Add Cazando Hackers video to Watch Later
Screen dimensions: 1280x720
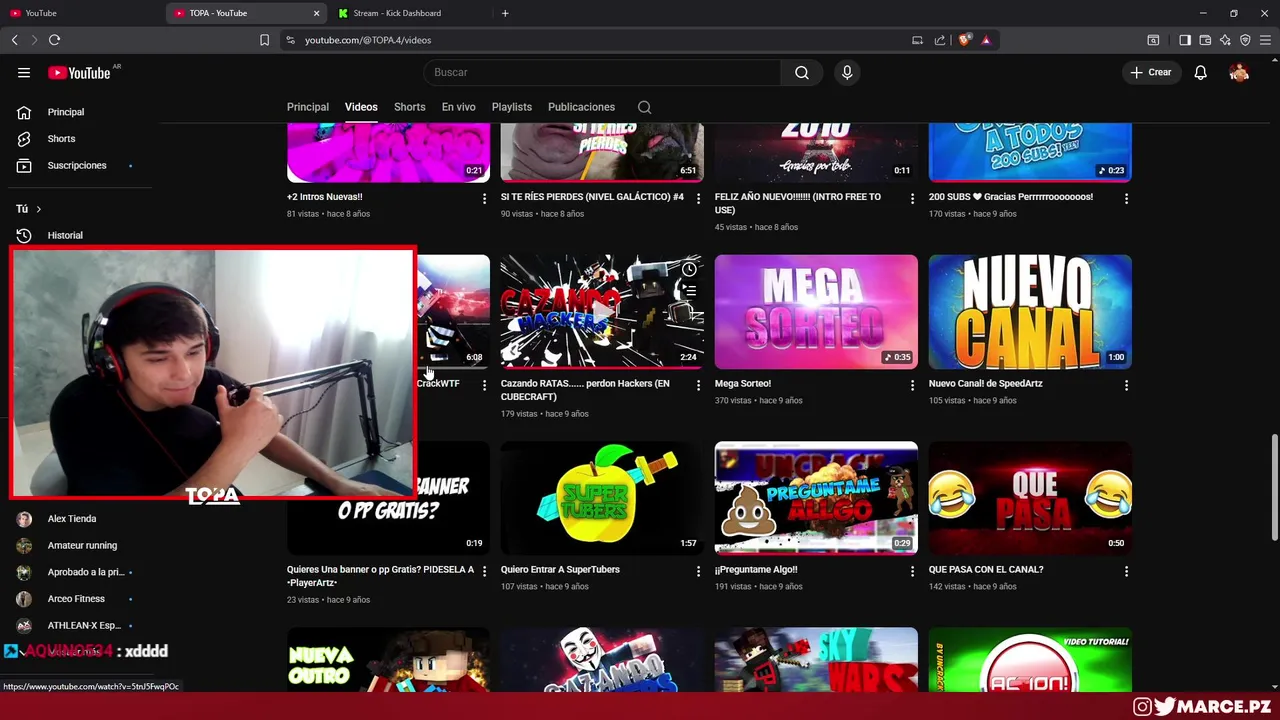tap(689, 269)
